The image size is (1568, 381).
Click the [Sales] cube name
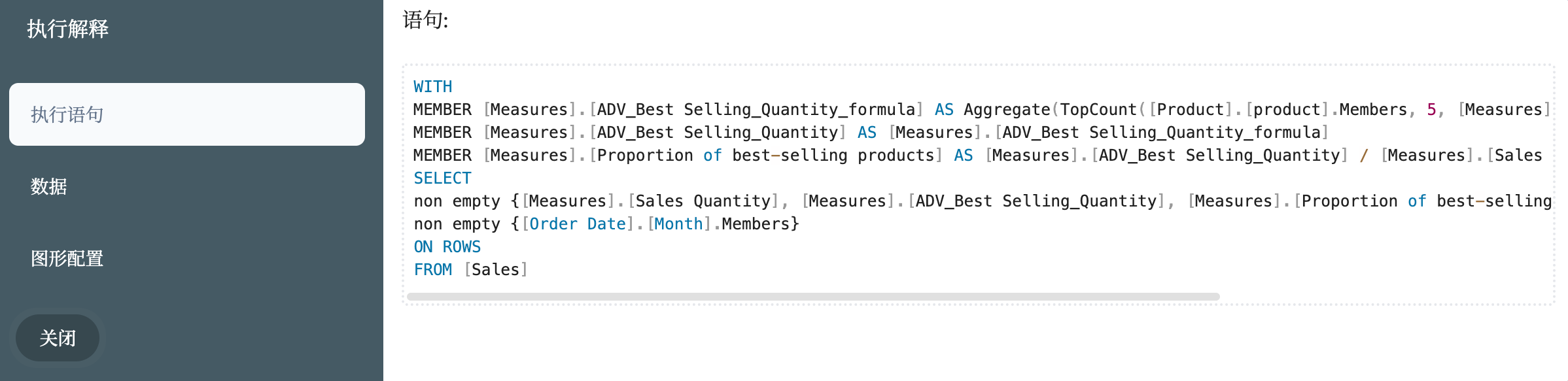coord(495,270)
